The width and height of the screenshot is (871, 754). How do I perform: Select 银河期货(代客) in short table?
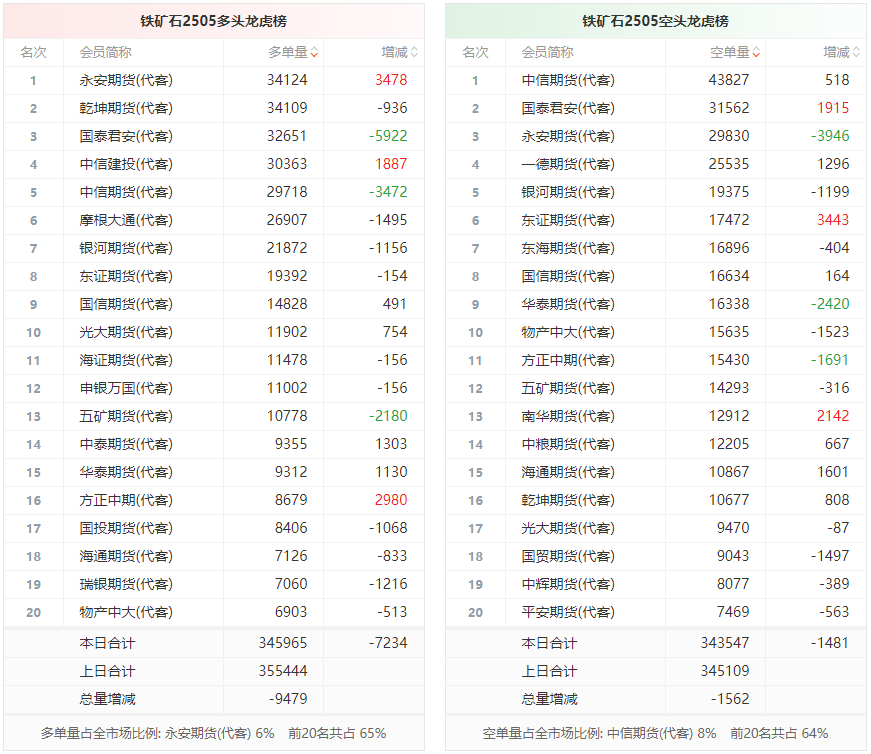[568, 193]
